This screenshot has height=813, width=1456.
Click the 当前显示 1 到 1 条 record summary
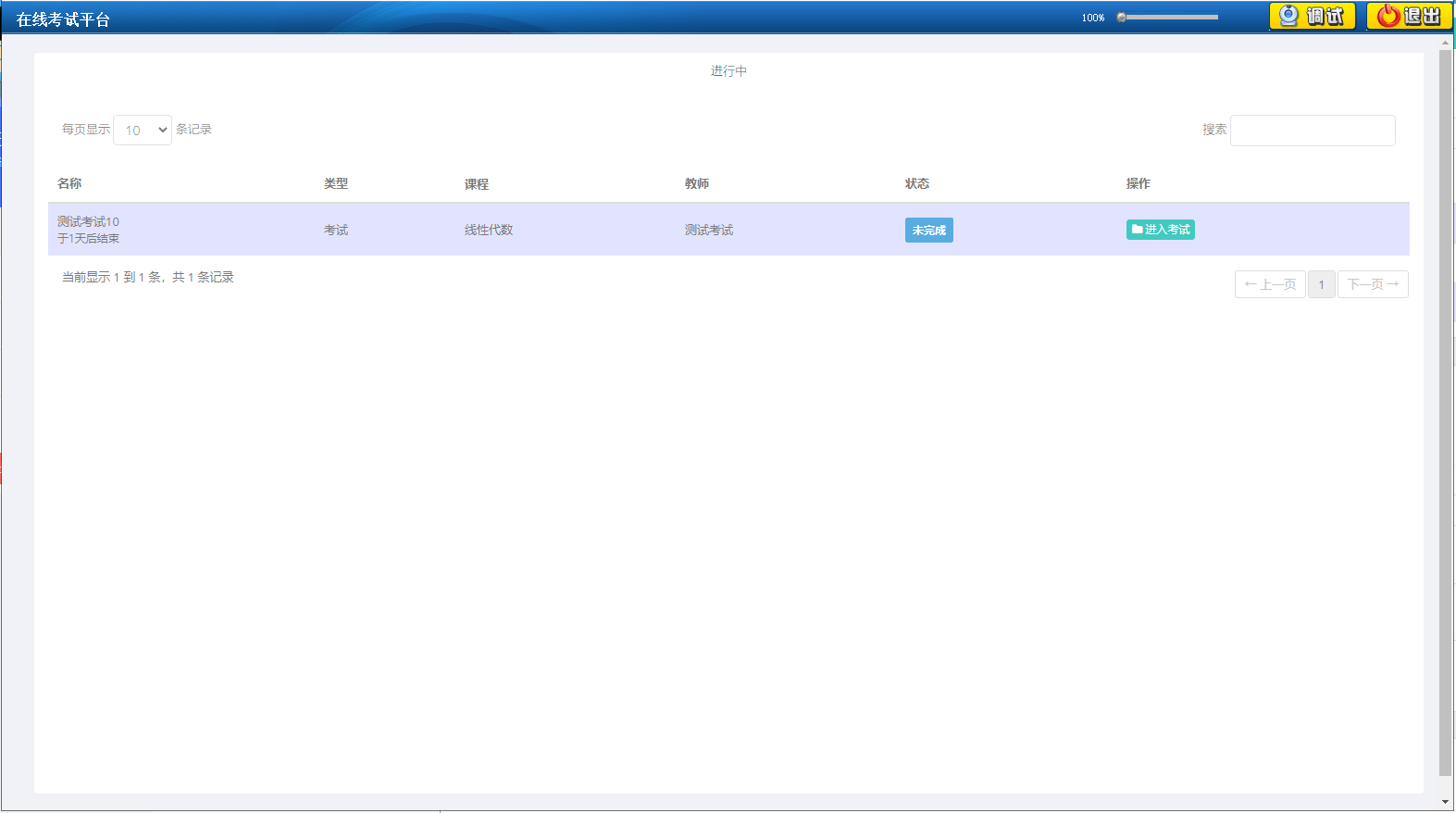click(148, 277)
